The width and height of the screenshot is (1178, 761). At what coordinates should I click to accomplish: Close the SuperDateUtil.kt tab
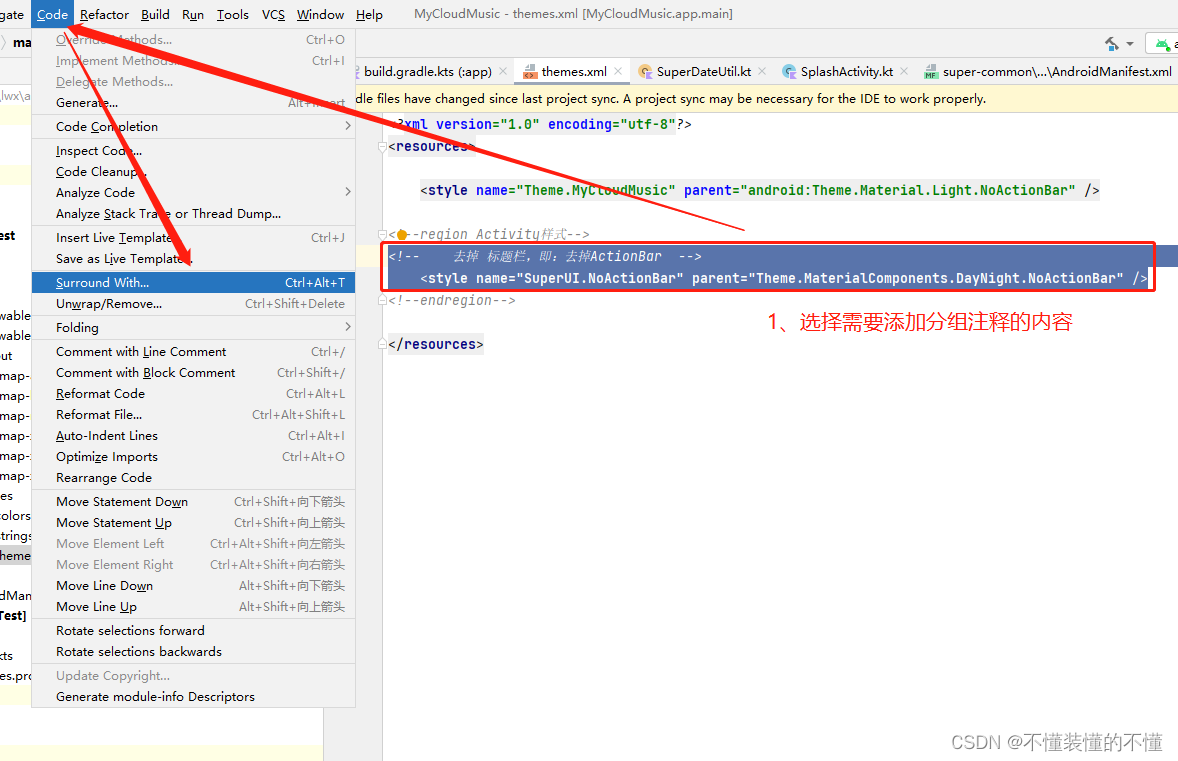pyautogui.click(x=762, y=71)
